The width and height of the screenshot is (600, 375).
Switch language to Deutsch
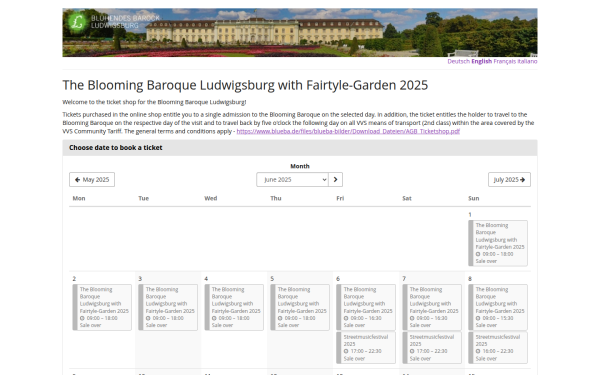458,61
